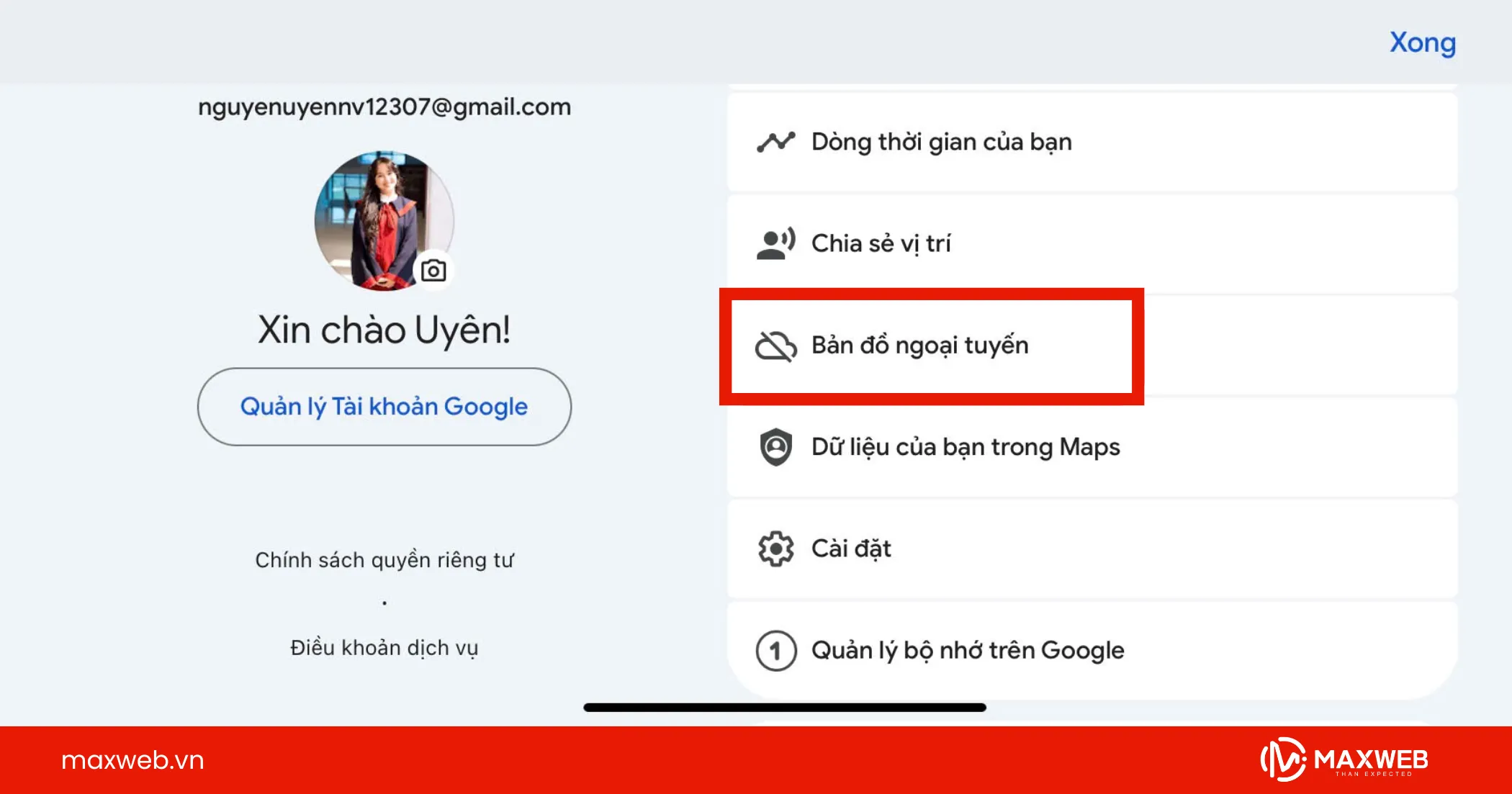Click Quản lý Tài khoản Google

click(384, 406)
